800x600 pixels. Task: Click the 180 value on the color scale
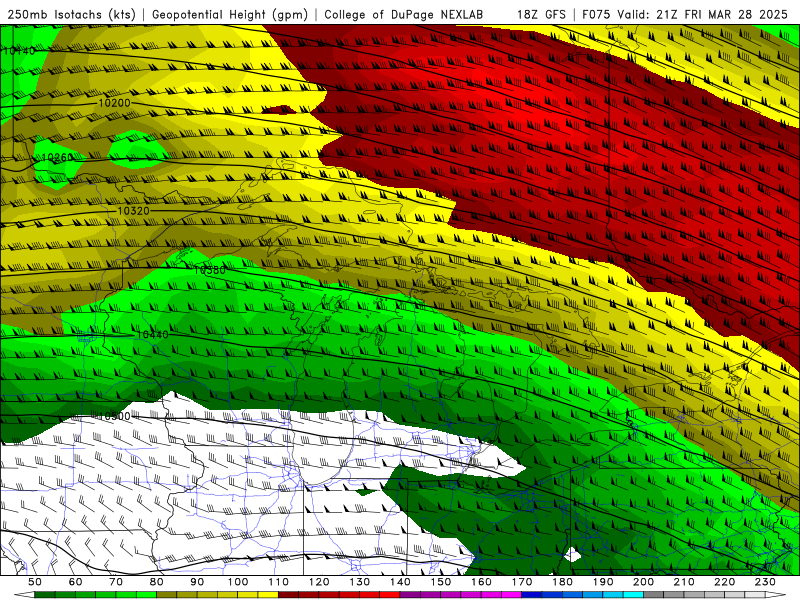562,582
